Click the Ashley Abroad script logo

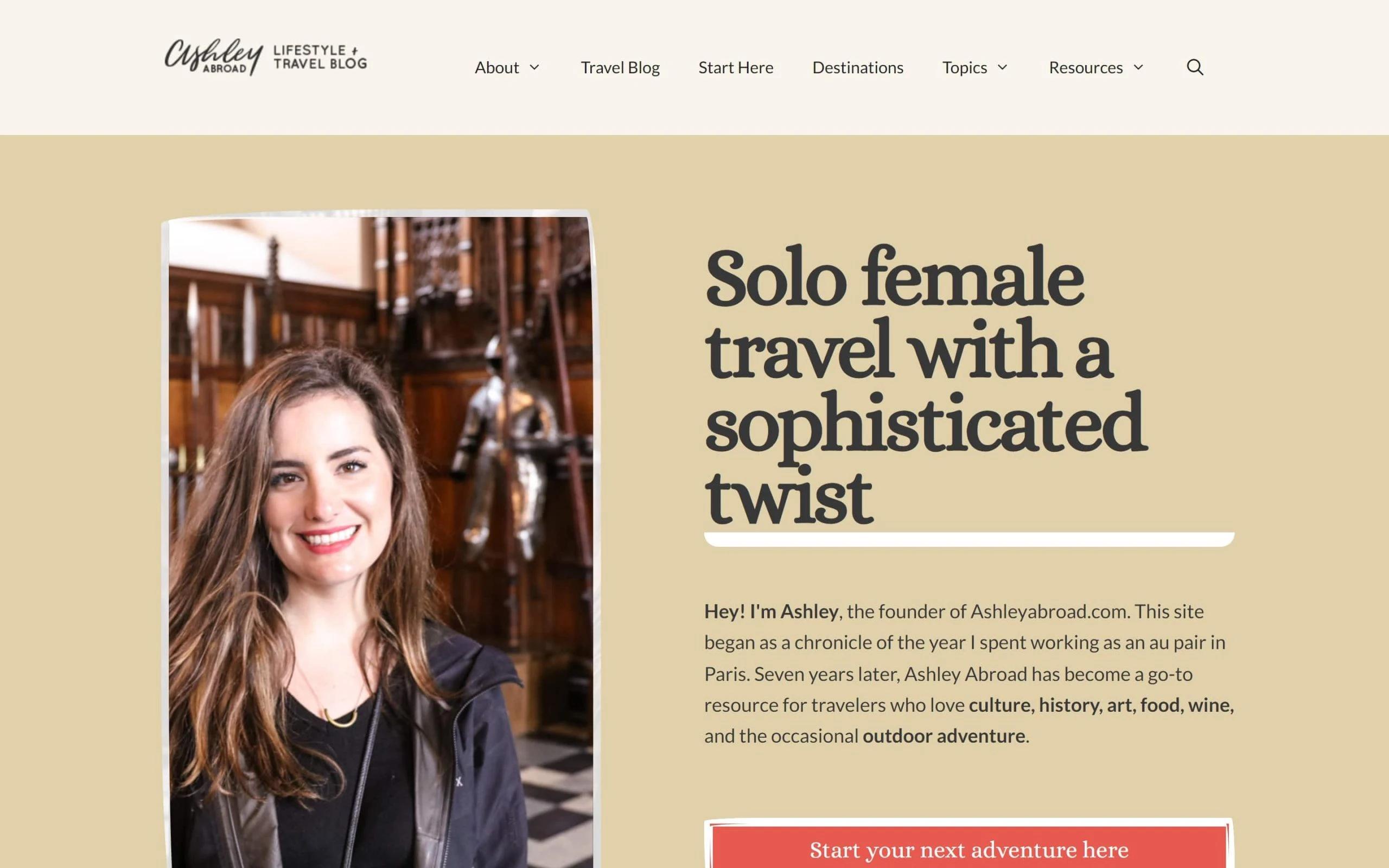(x=214, y=56)
